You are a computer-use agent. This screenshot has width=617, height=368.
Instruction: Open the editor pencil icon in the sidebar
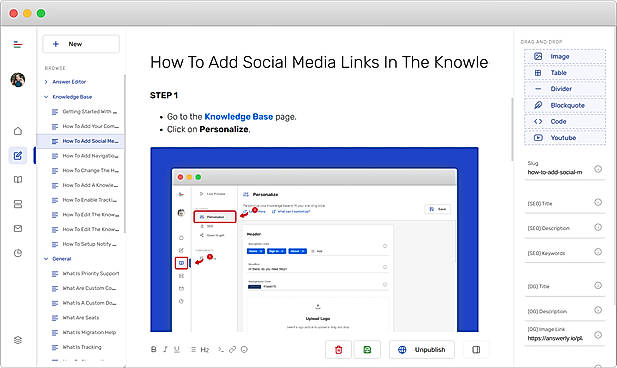click(x=18, y=155)
